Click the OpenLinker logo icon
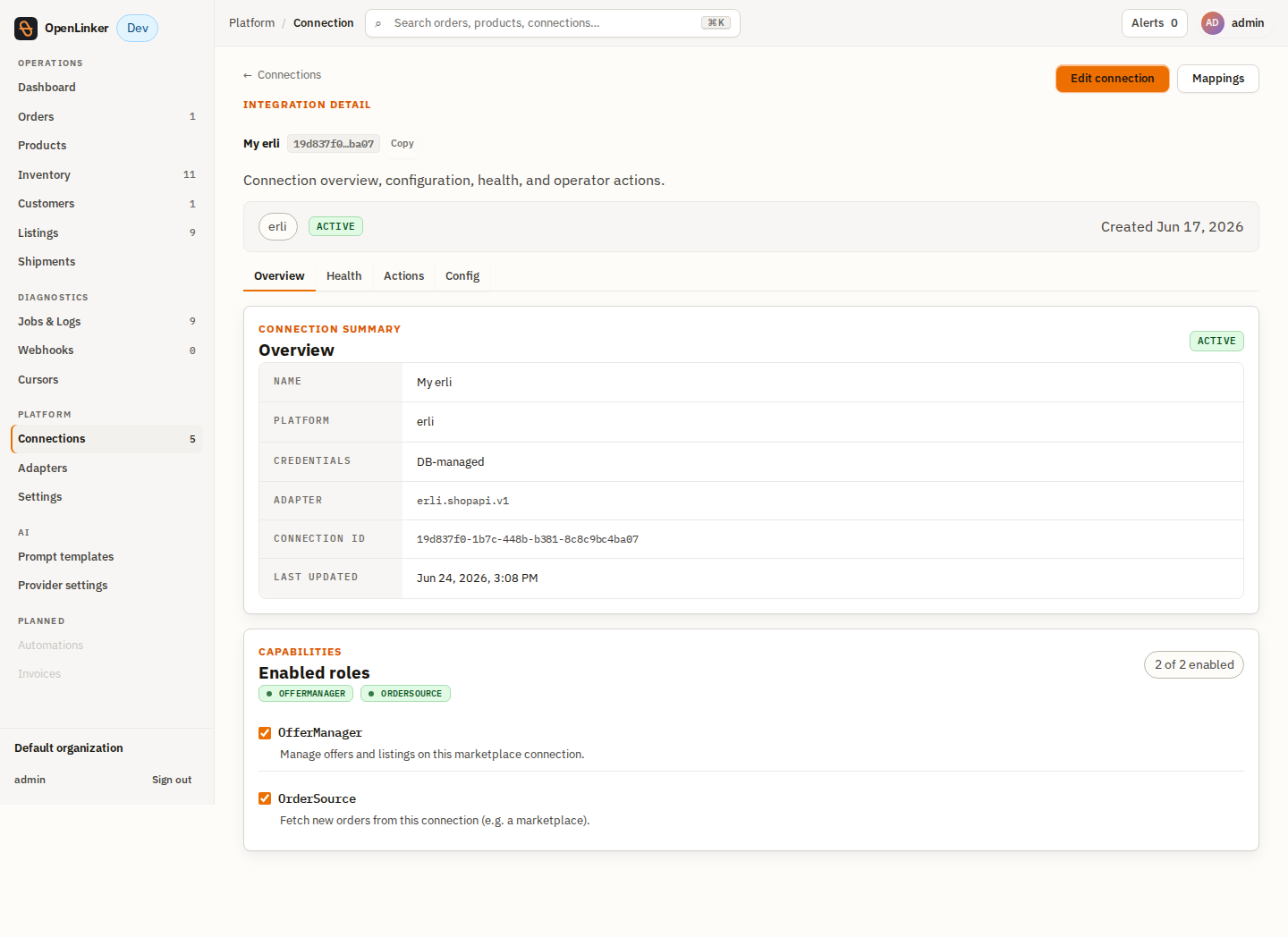The height and width of the screenshot is (937, 1288). pyautogui.click(x=26, y=29)
